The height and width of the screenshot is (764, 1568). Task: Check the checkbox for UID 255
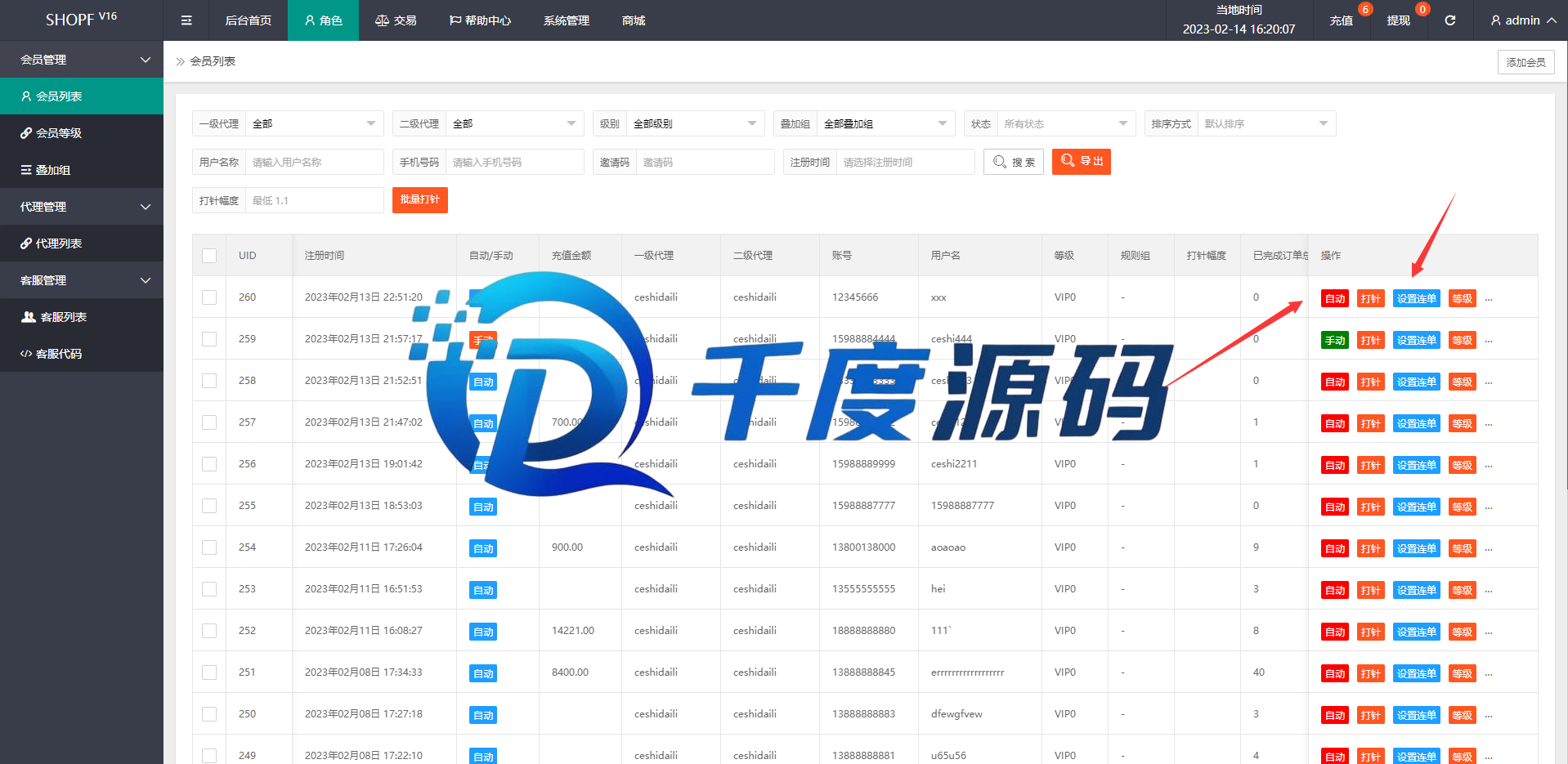209,506
